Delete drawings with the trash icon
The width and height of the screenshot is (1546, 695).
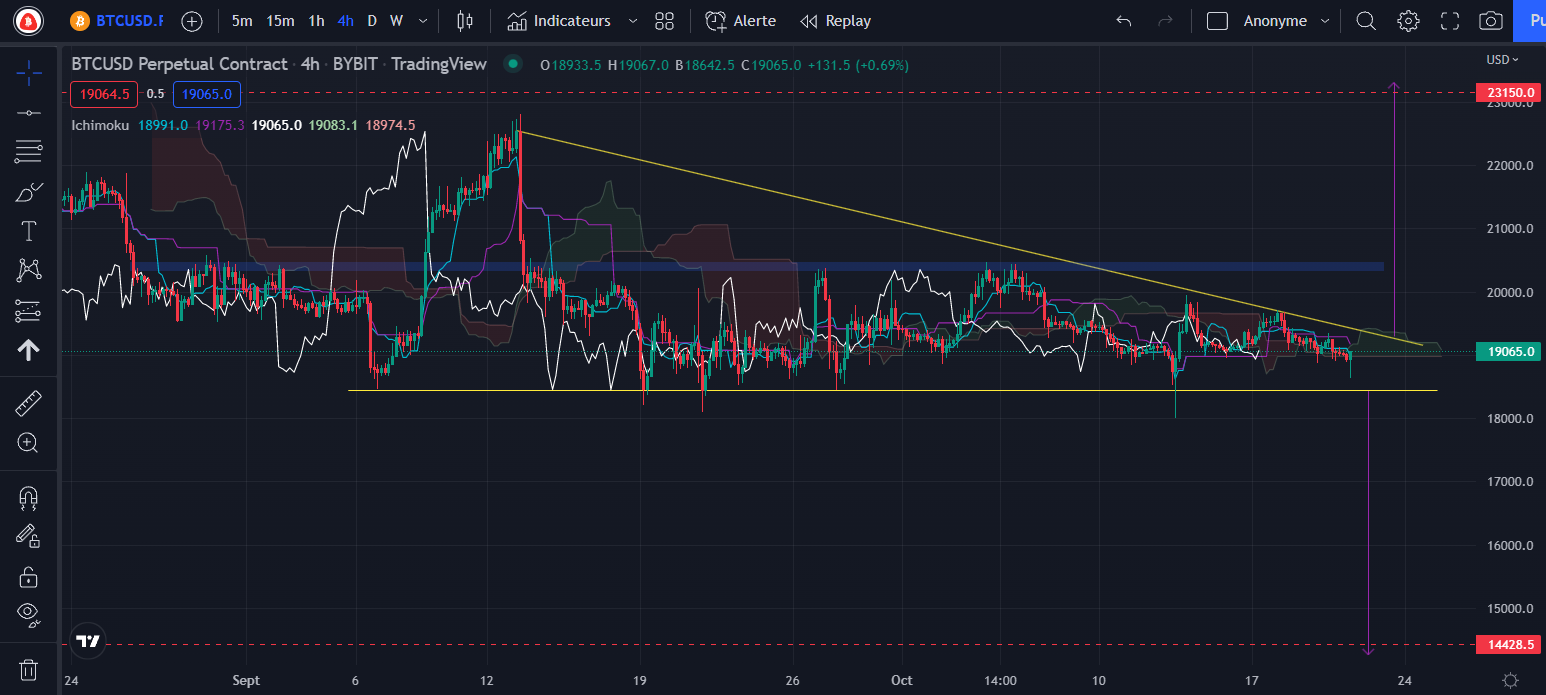29,669
